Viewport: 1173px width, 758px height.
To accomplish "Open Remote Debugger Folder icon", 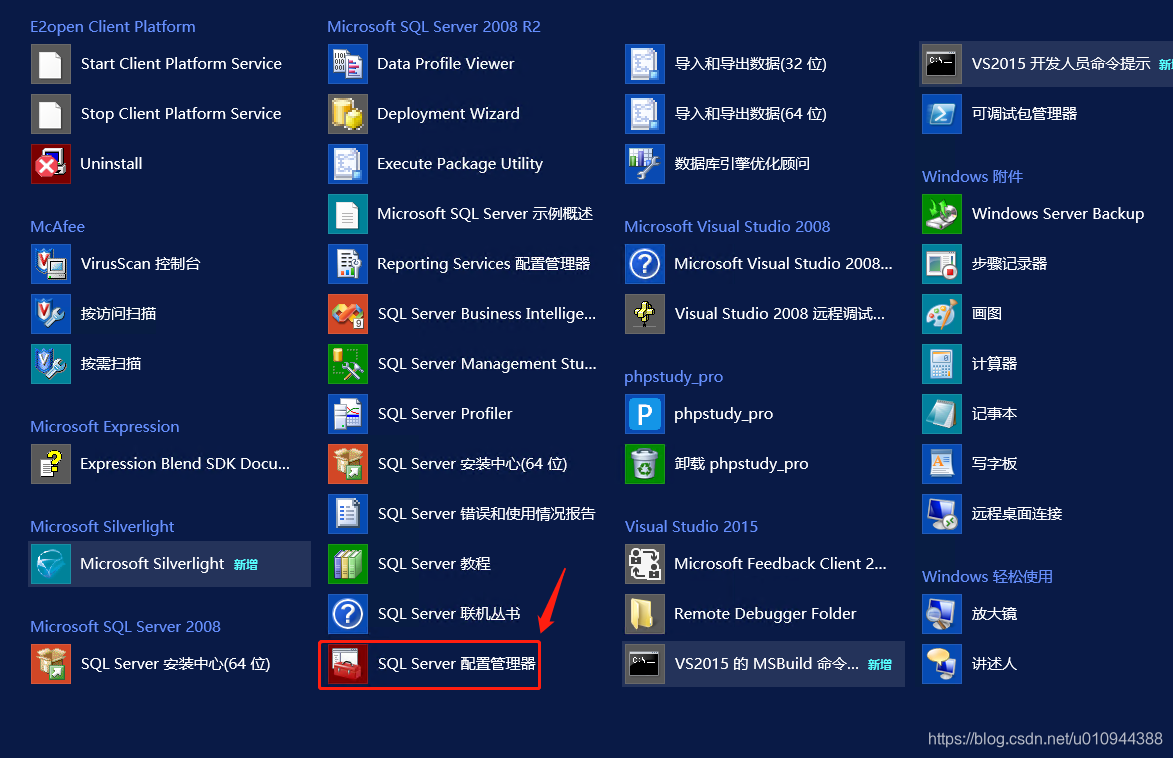I will pos(645,614).
